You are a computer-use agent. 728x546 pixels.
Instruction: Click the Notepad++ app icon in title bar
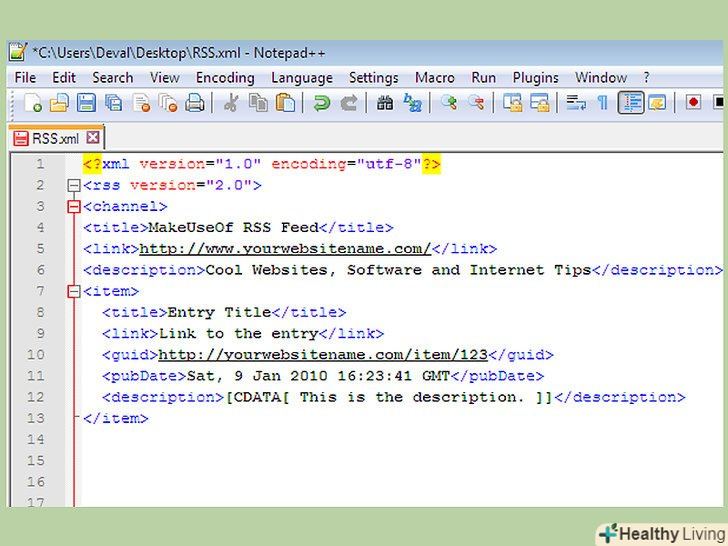[x=18, y=52]
